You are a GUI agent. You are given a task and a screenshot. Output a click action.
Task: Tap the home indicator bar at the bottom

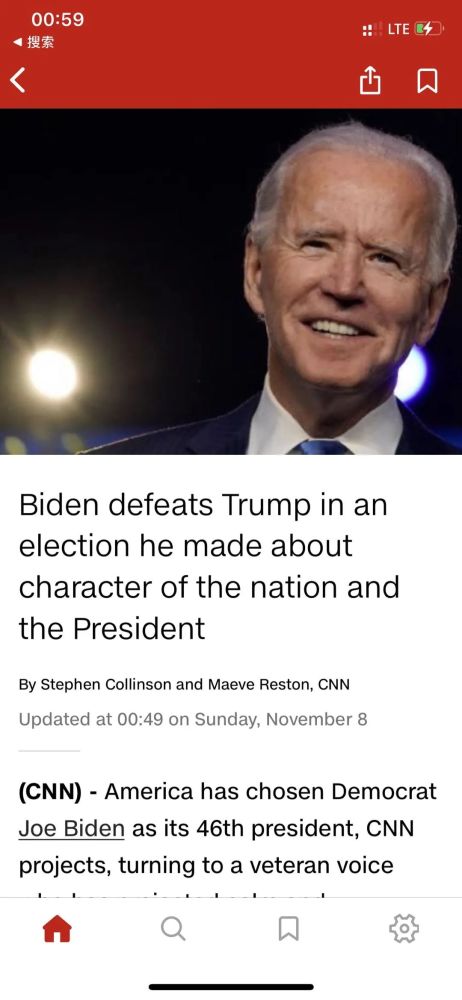point(231,987)
